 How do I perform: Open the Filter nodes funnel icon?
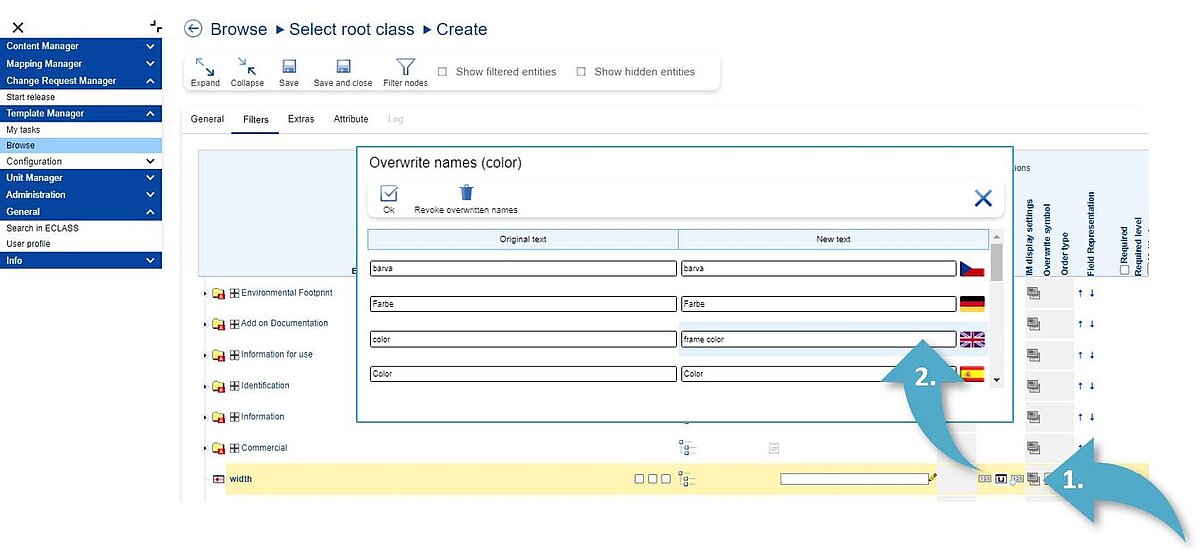pos(405,67)
